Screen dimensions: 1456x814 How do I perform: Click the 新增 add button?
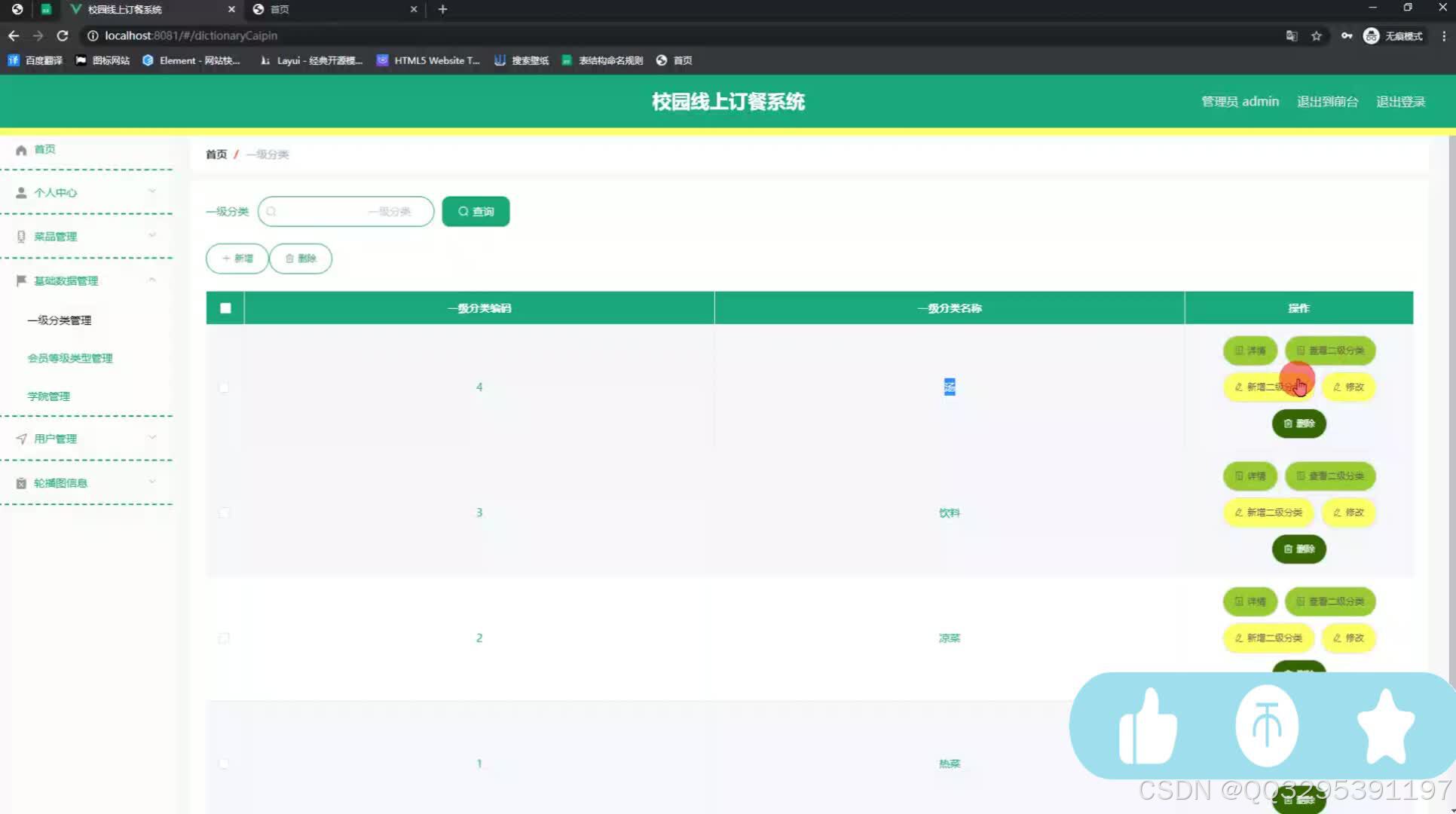(x=237, y=259)
